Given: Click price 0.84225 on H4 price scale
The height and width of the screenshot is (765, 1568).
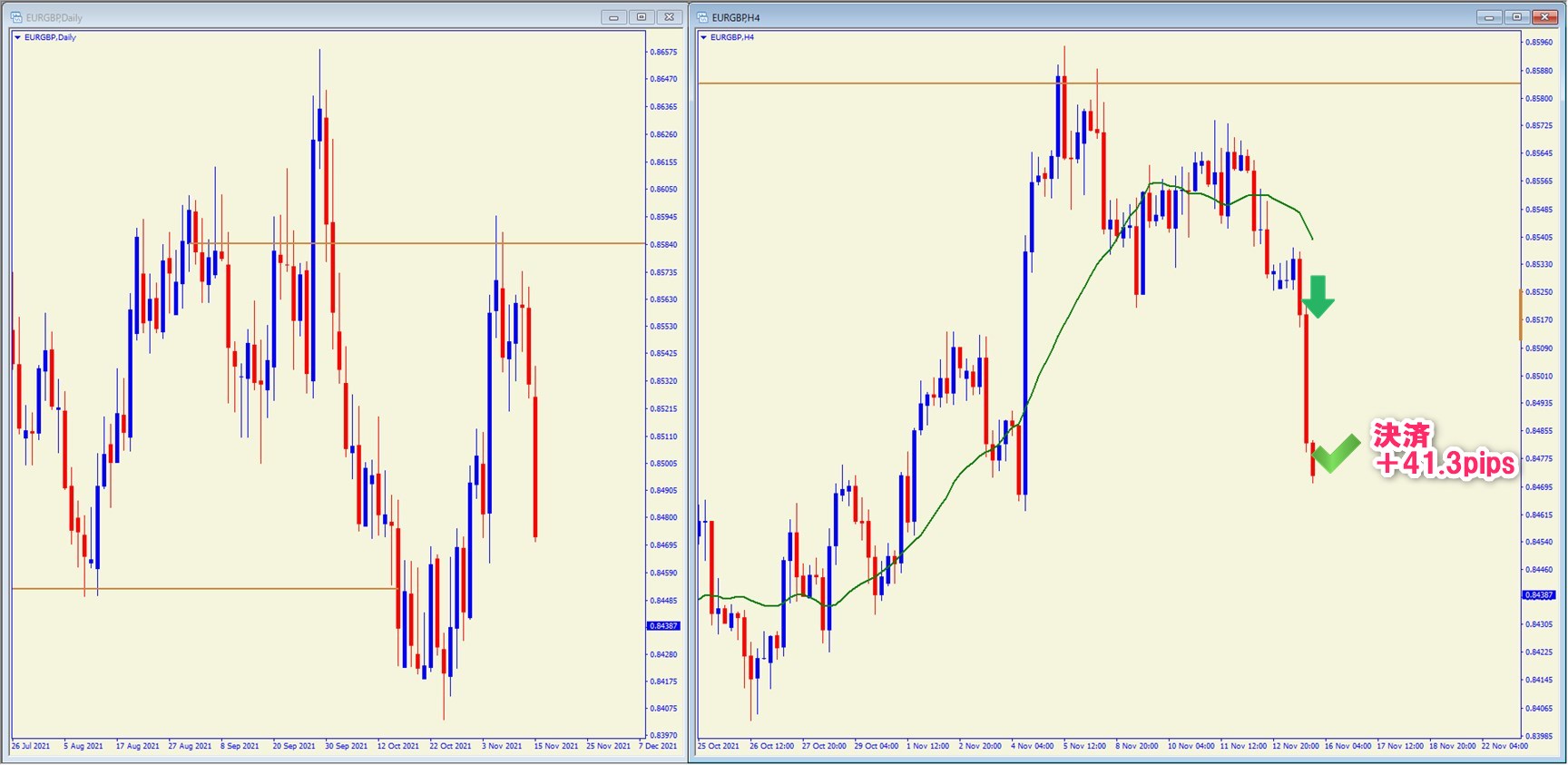Looking at the screenshot, I should (x=1540, y=652).
